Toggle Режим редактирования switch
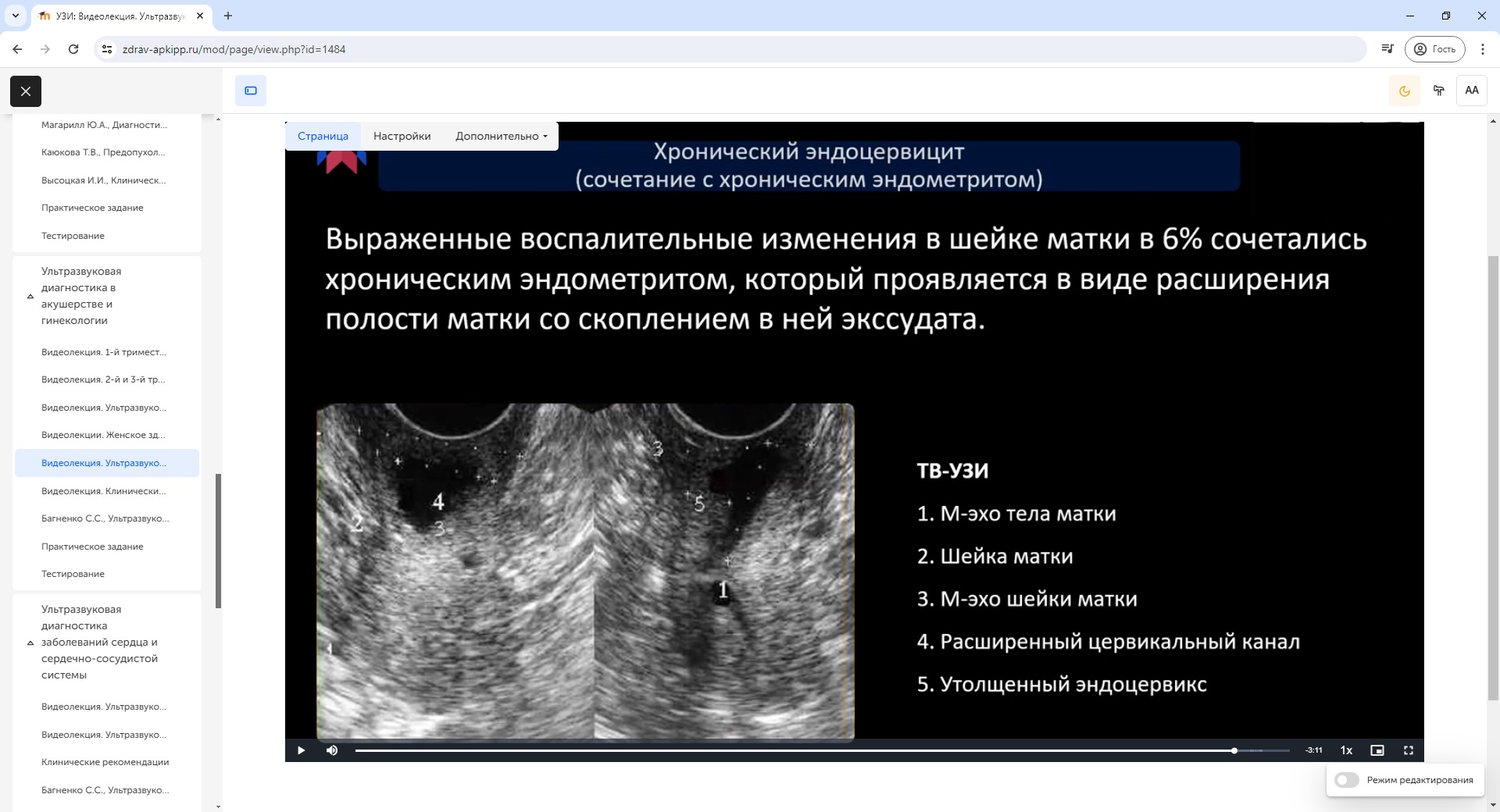The width and height of the screenshot is (1500, 812). [1347, 780]
